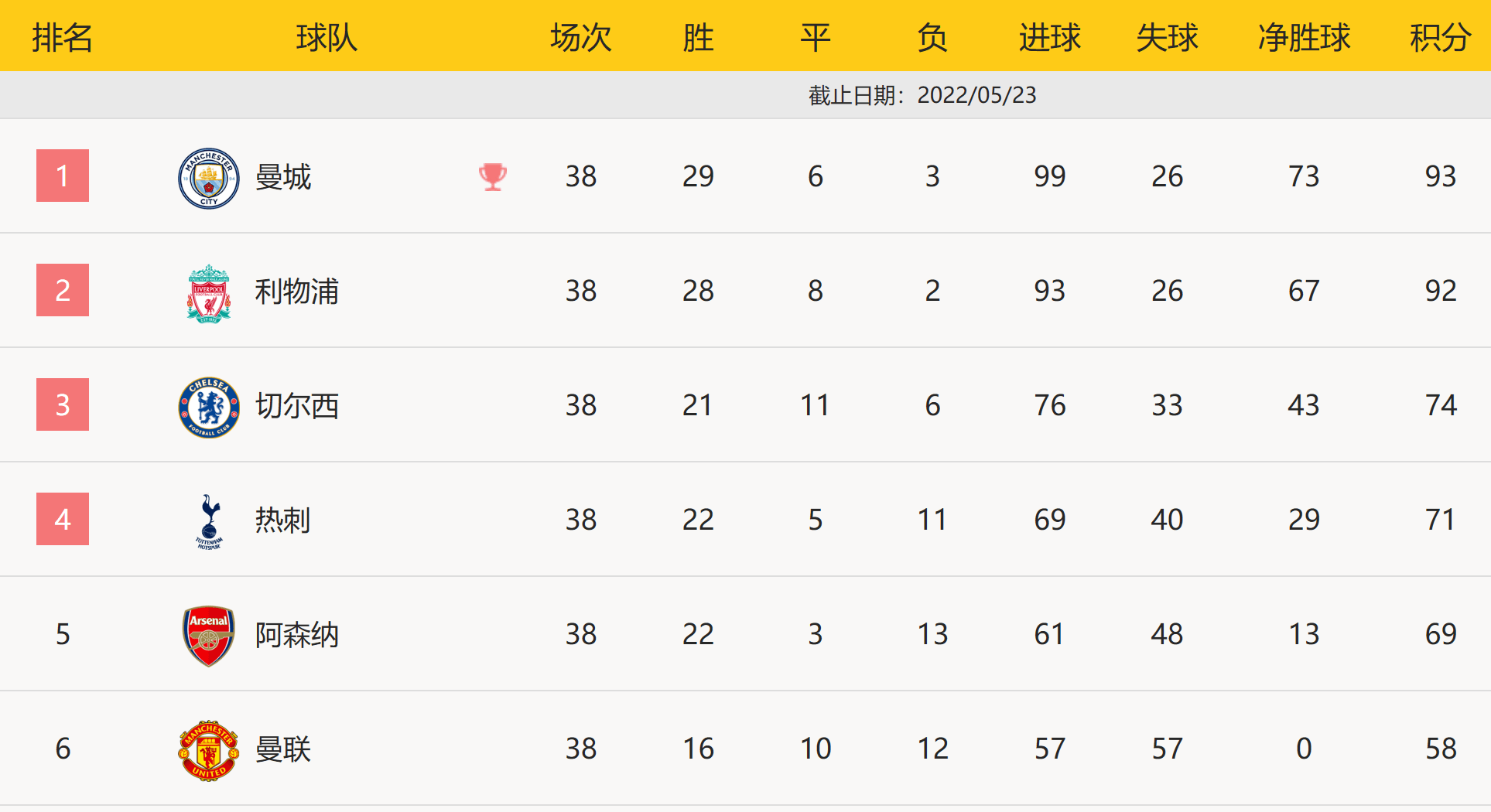Click the Arsenal club crest
The image size is (1491, 812).
[208, 636]
